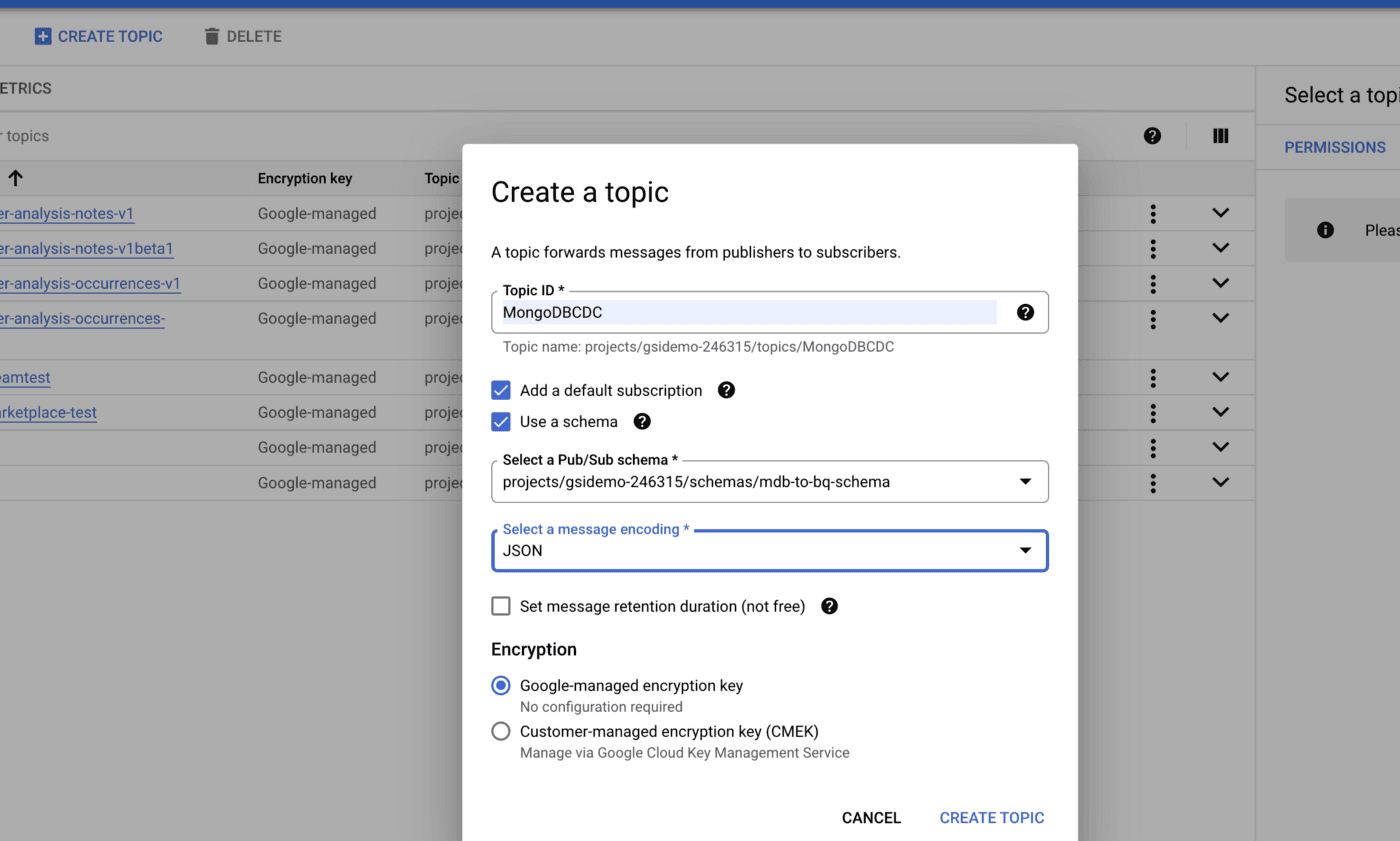Click help icon beside message retention duration
The height and width of the screenshot is (841, 1400).
(829, 606)
